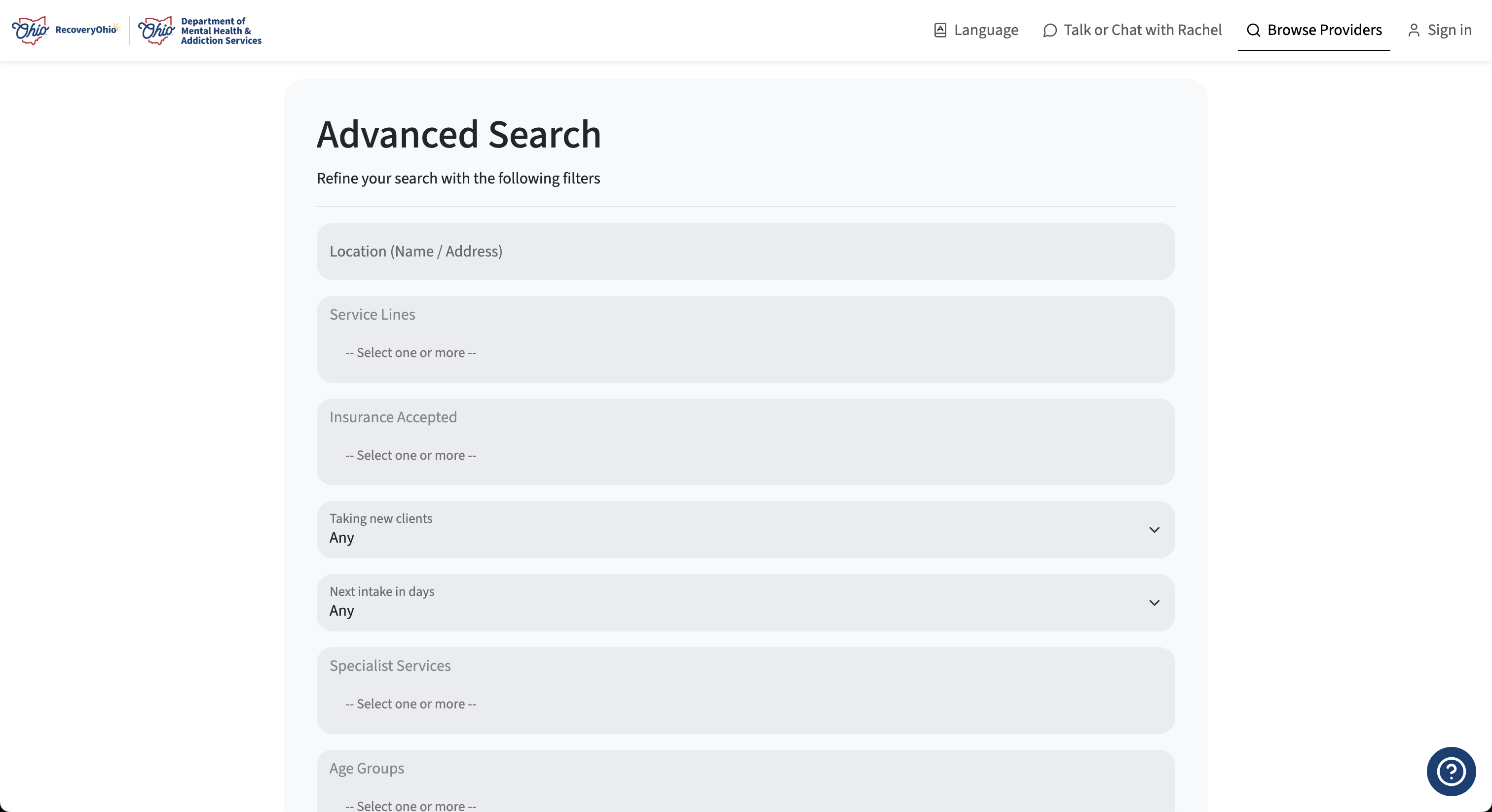Click the Language translate icon
This screenshot has width=1492, height=812.
click(x=940, y=30)
